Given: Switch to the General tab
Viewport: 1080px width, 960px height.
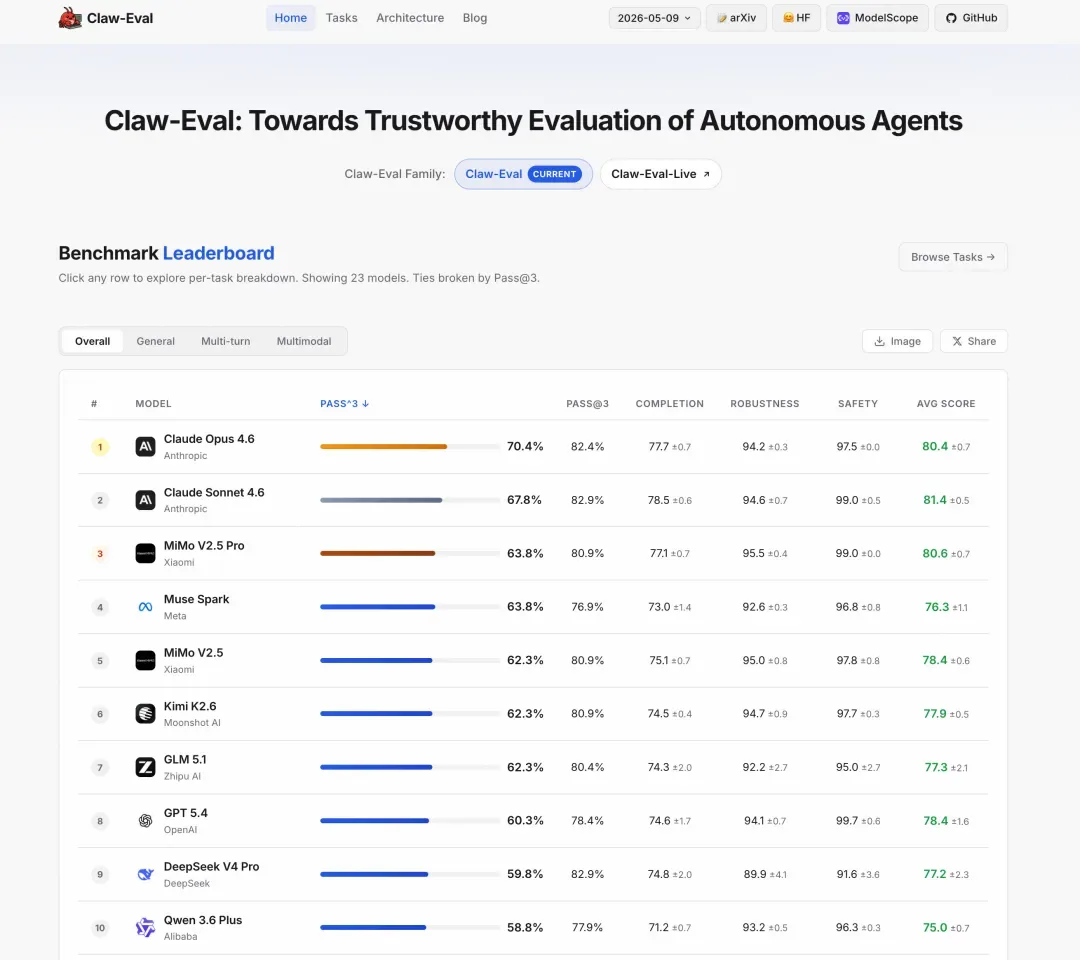Looking at the screenshot, I should click(156, 341).
